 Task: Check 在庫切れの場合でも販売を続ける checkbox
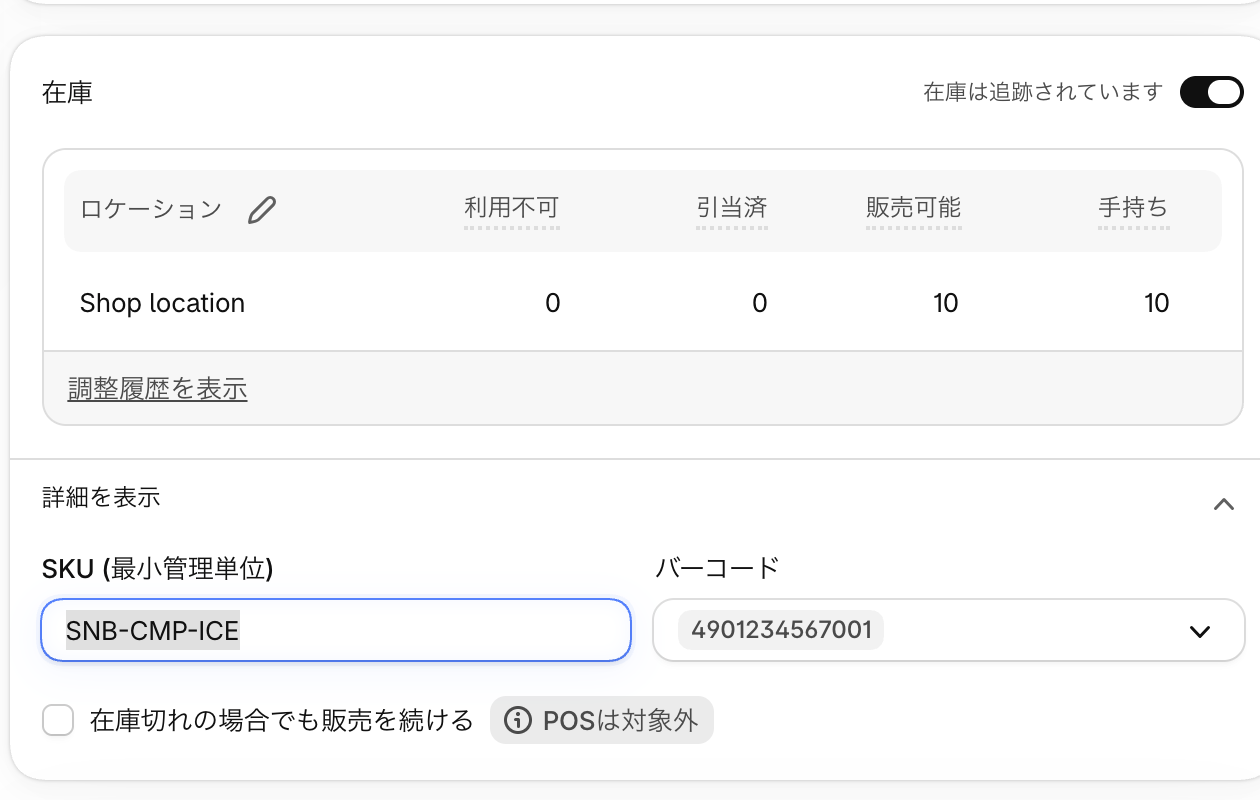58,720
